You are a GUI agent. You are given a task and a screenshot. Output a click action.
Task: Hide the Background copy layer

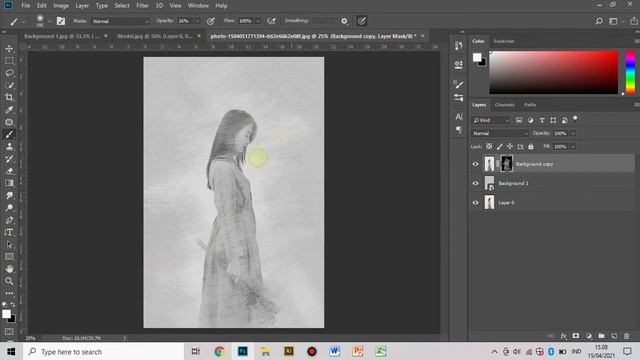pos(476,164)
